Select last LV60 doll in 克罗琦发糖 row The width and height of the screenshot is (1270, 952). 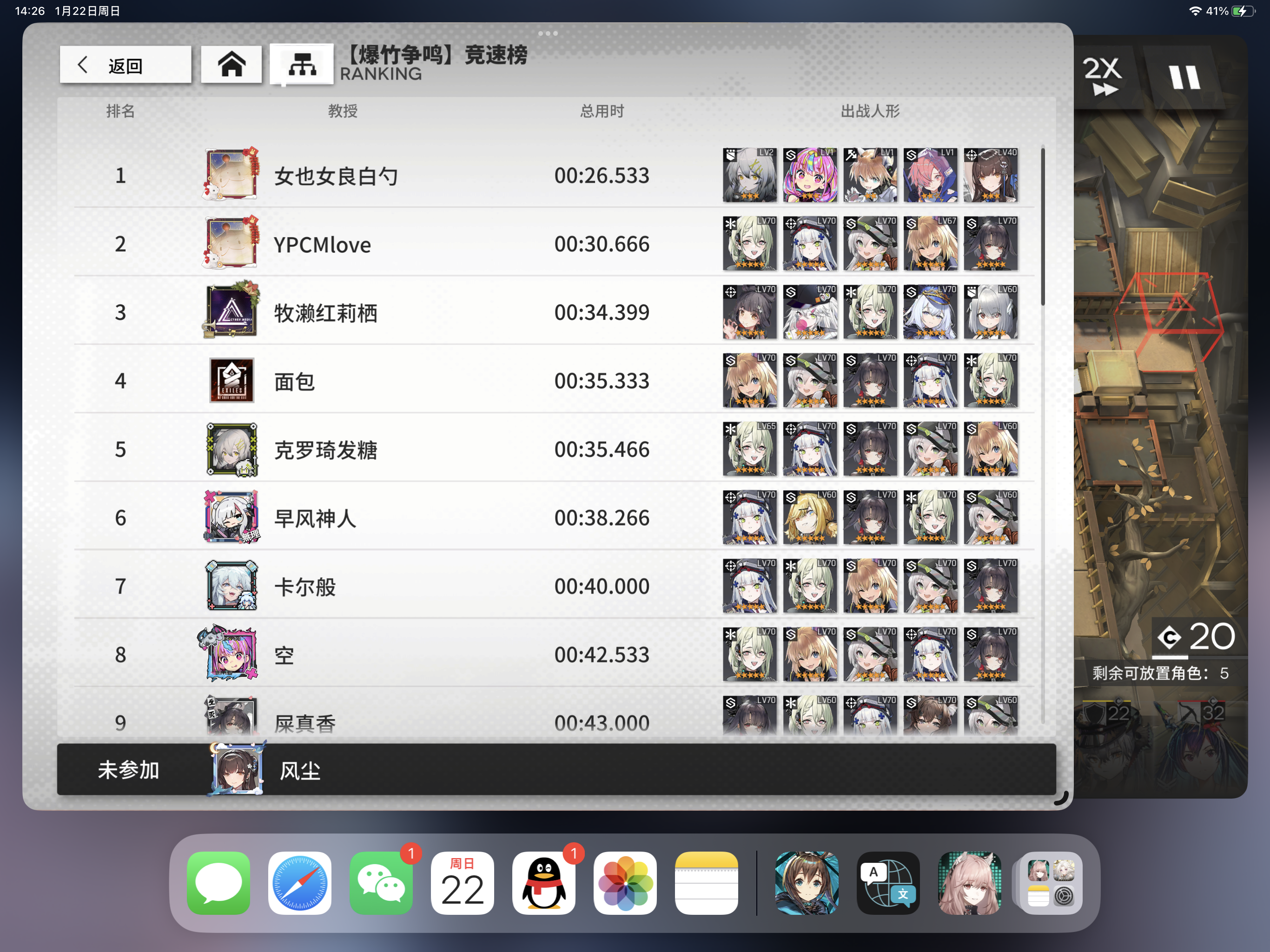(991, 449)
